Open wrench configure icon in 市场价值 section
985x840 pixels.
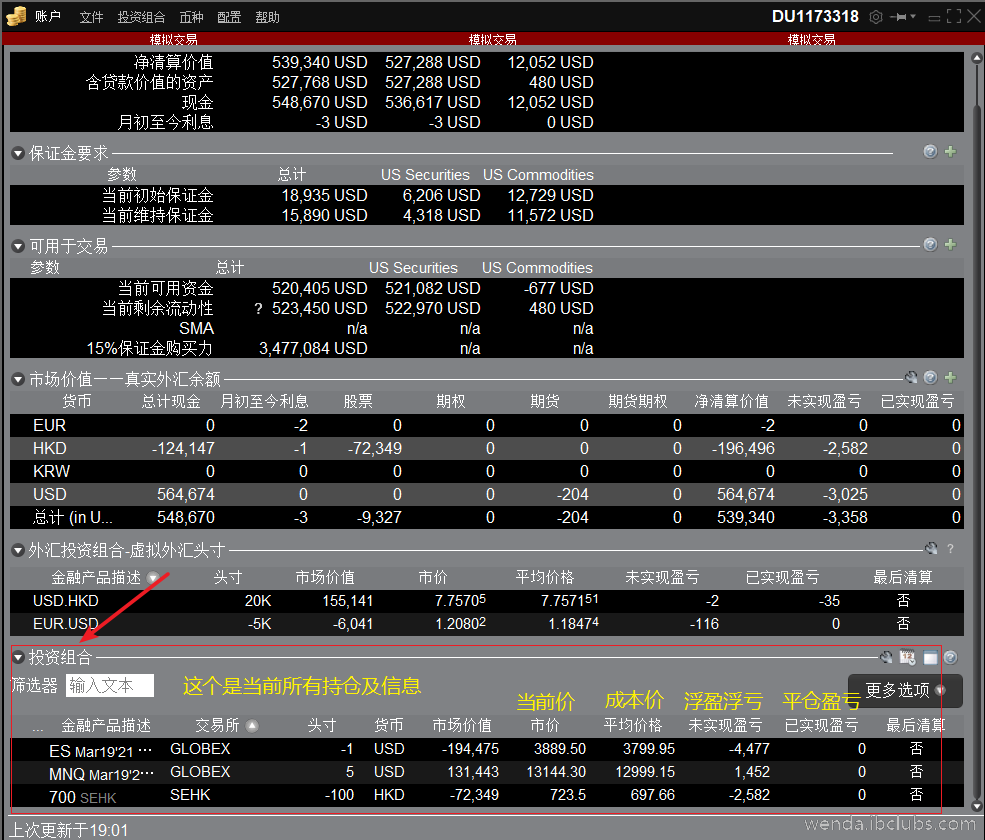click(911, 377)
